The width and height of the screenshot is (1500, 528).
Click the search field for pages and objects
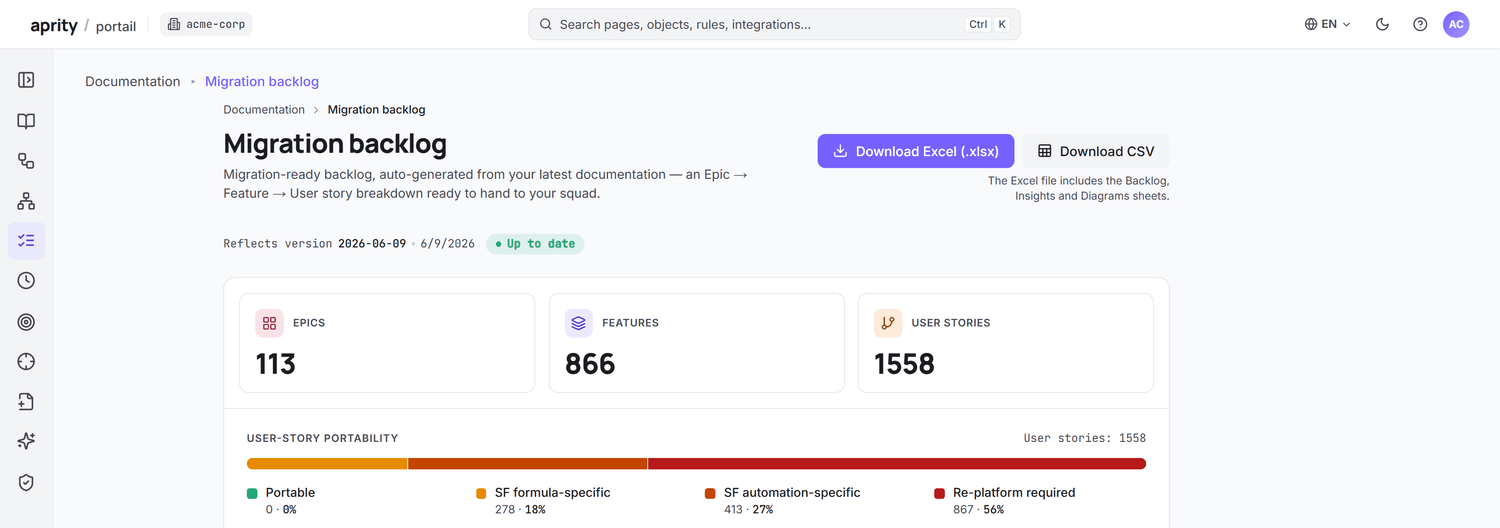pyautogui.click(x=774, y=24)
